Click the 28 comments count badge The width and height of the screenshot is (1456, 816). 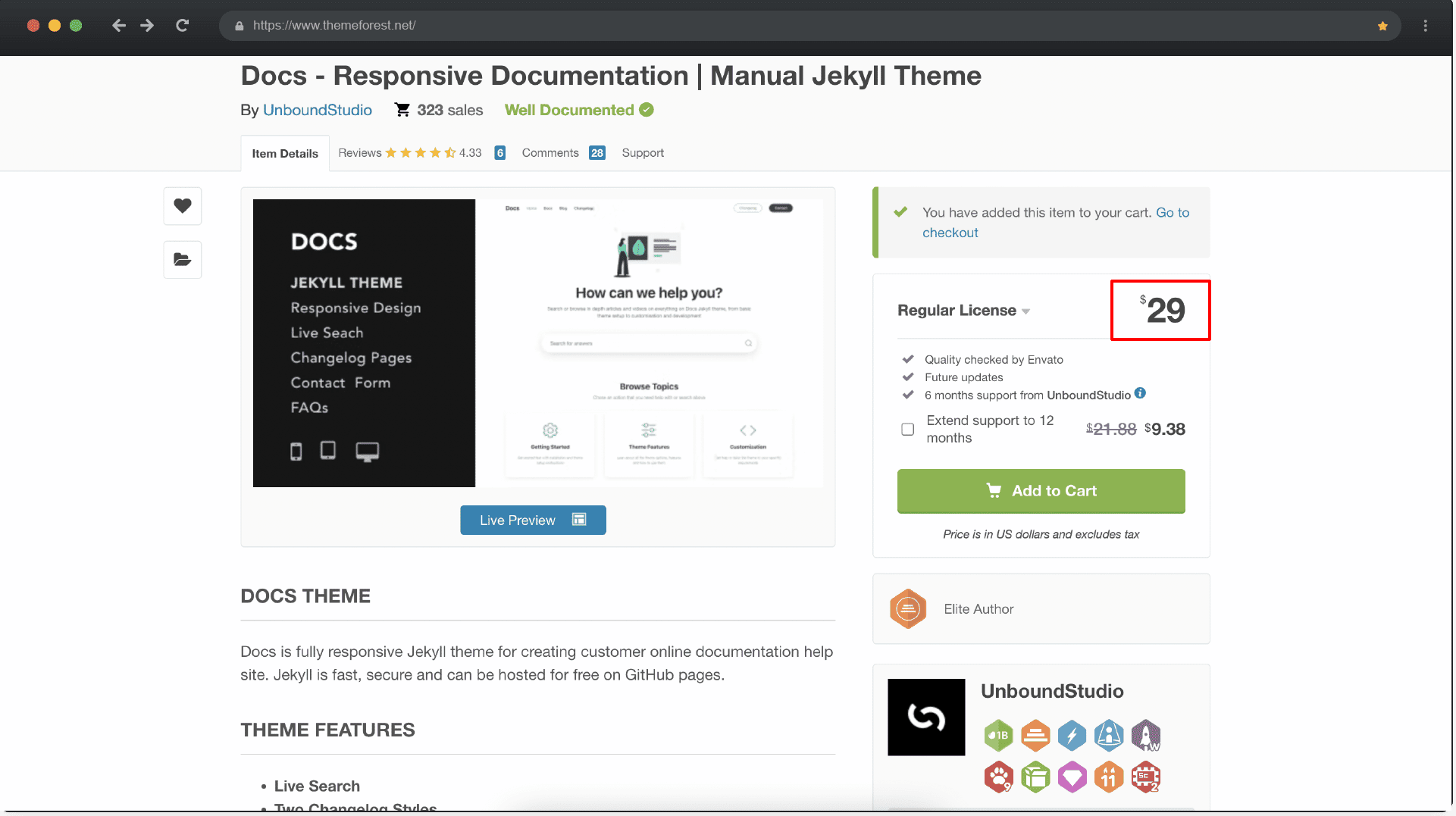pyautogui.click(x=597, y=153)
